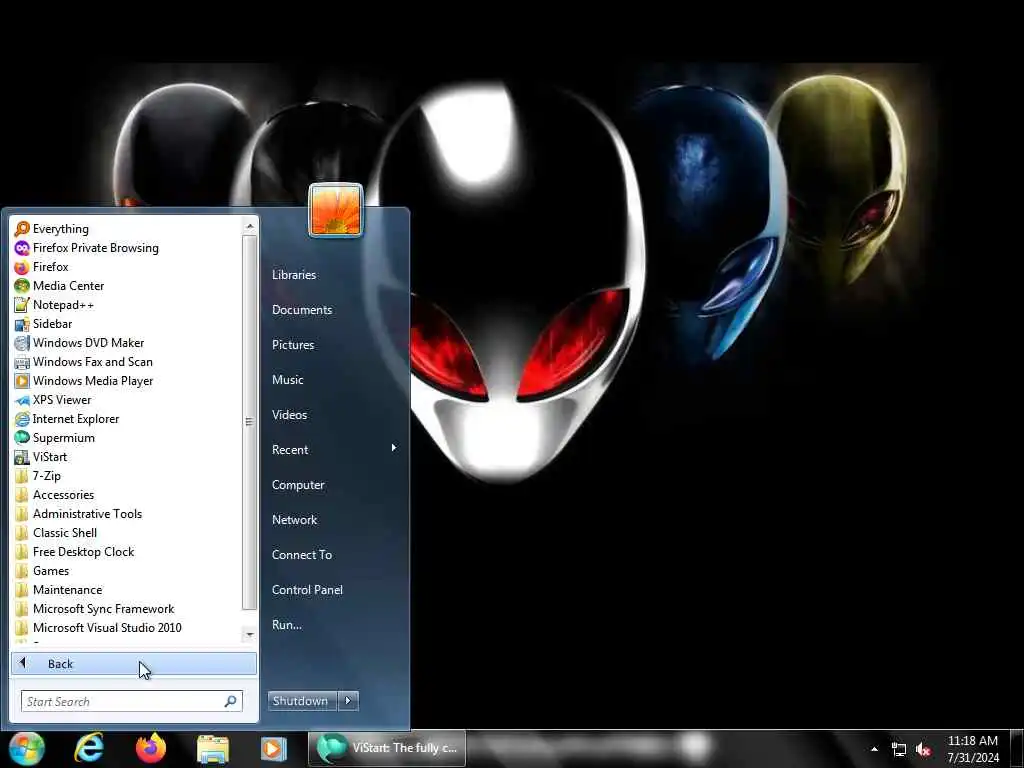This screenshot has width=1024, height=768.
Task: Click Back to return to main menu
Action: point(134,664)
